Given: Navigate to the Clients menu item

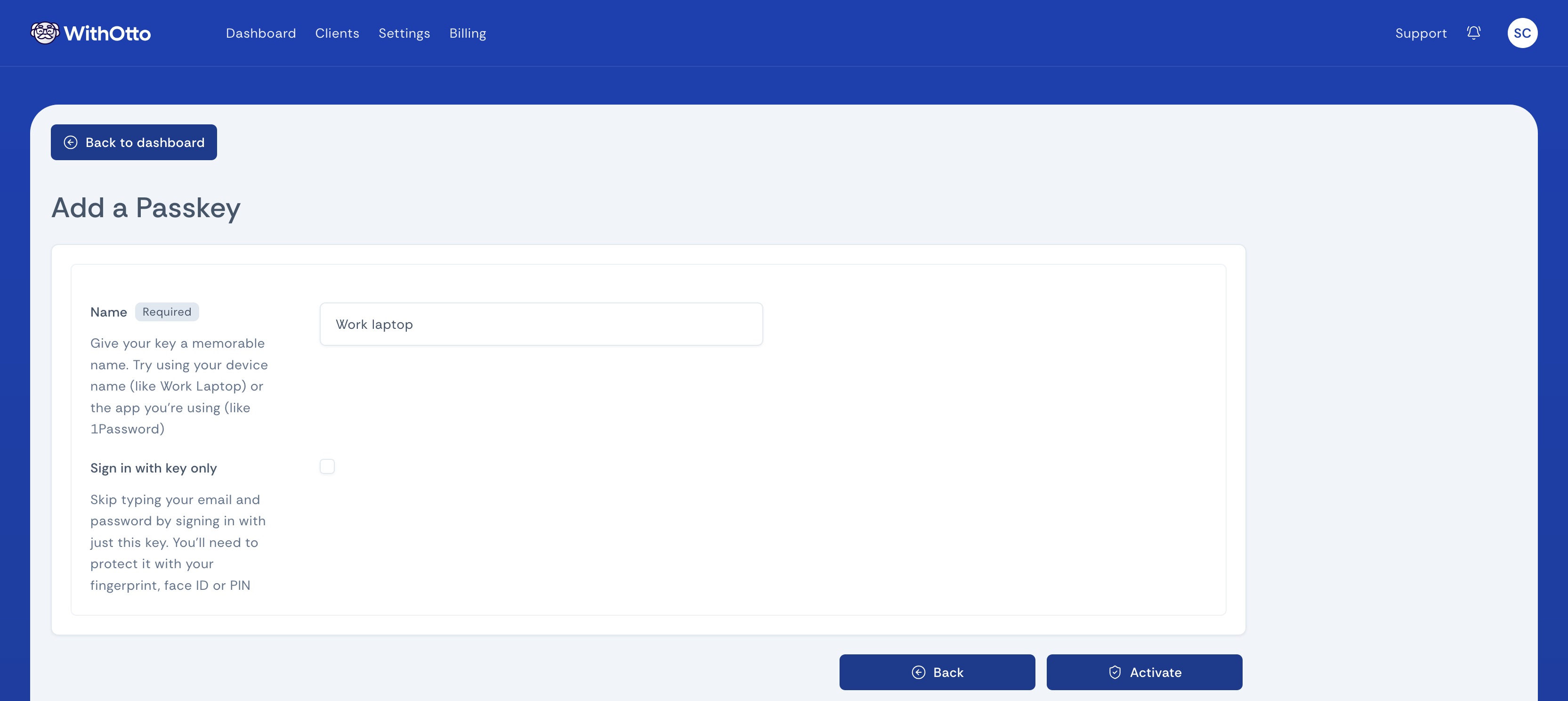Looking at the screenshot, I should pyautogui.click(x=337, y=33).
